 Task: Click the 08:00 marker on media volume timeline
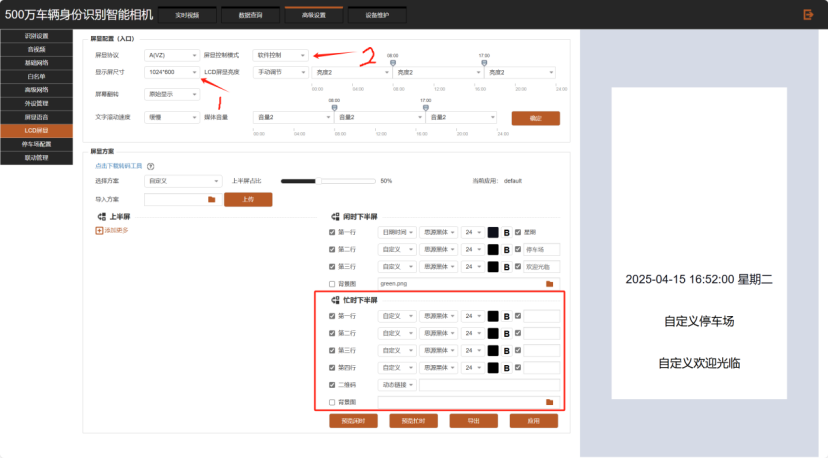(334, 108)
